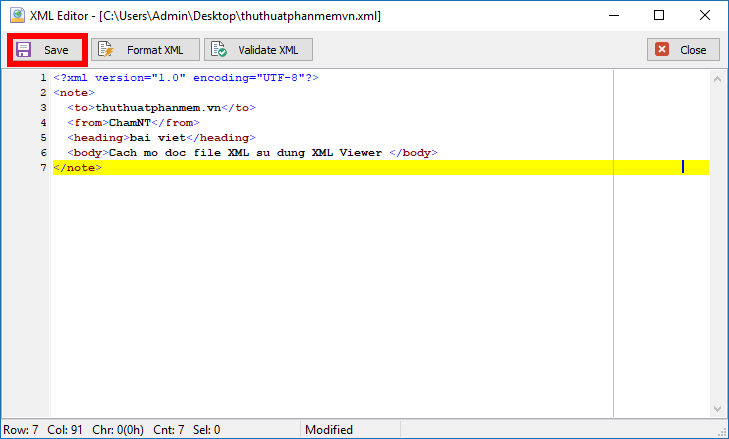Close the window using title bar X
Viewport: 729px width, 439px height.
click(x=705, y=16)
